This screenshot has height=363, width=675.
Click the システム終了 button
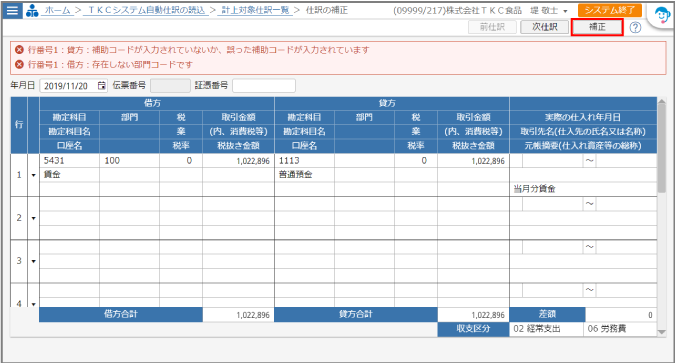[610, 10]
